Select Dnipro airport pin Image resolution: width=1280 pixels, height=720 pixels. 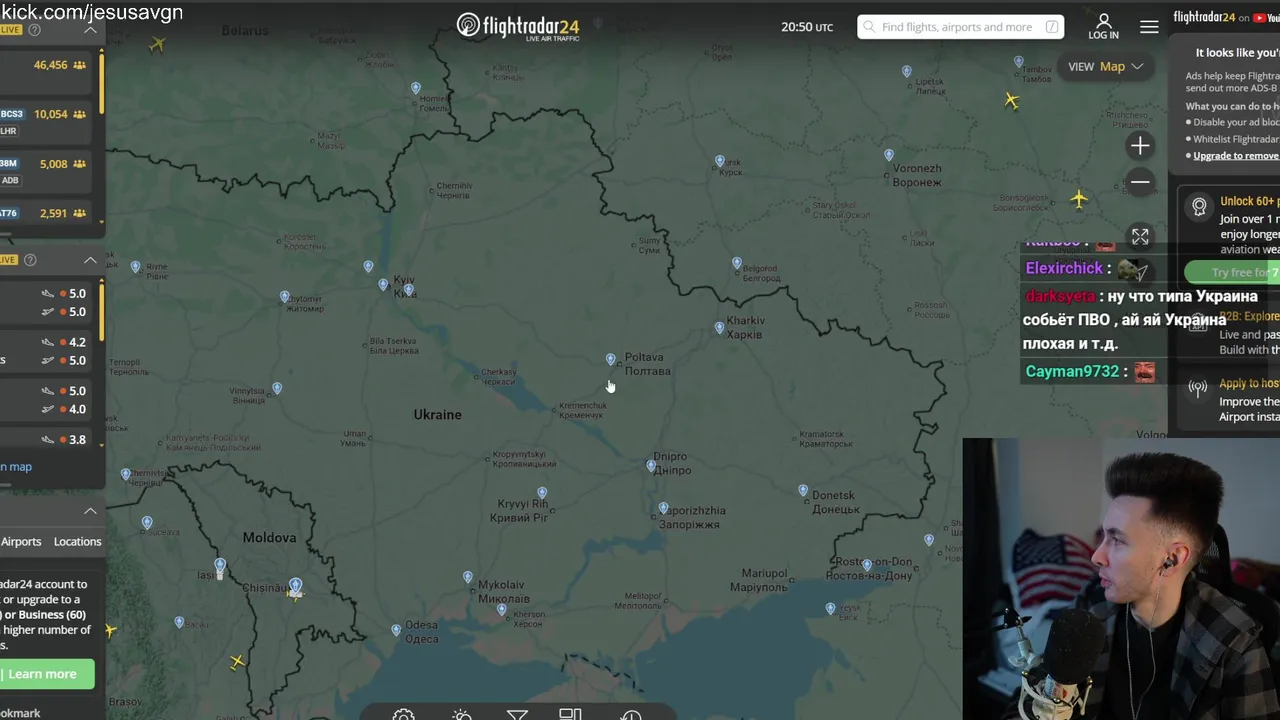click(651, 466)
